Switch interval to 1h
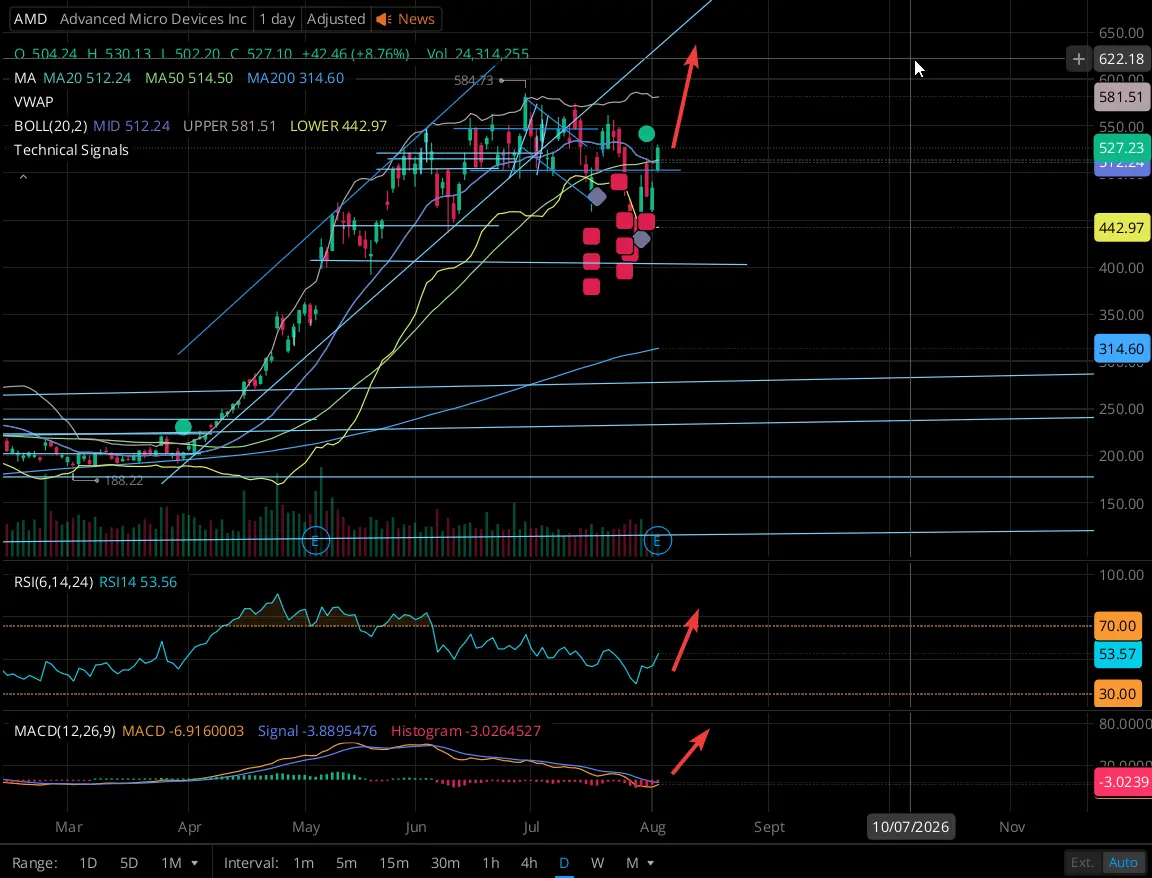The width and height of the screenshot is (1152, 878). [x=491, y=863]
